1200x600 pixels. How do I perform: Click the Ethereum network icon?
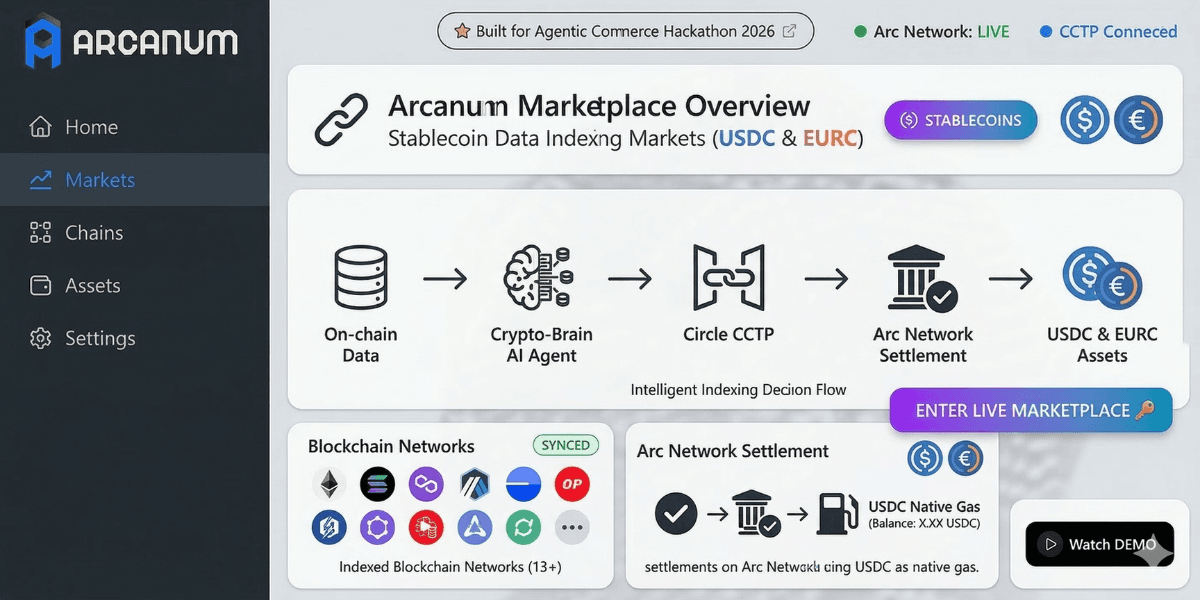[x=329, y=485]
